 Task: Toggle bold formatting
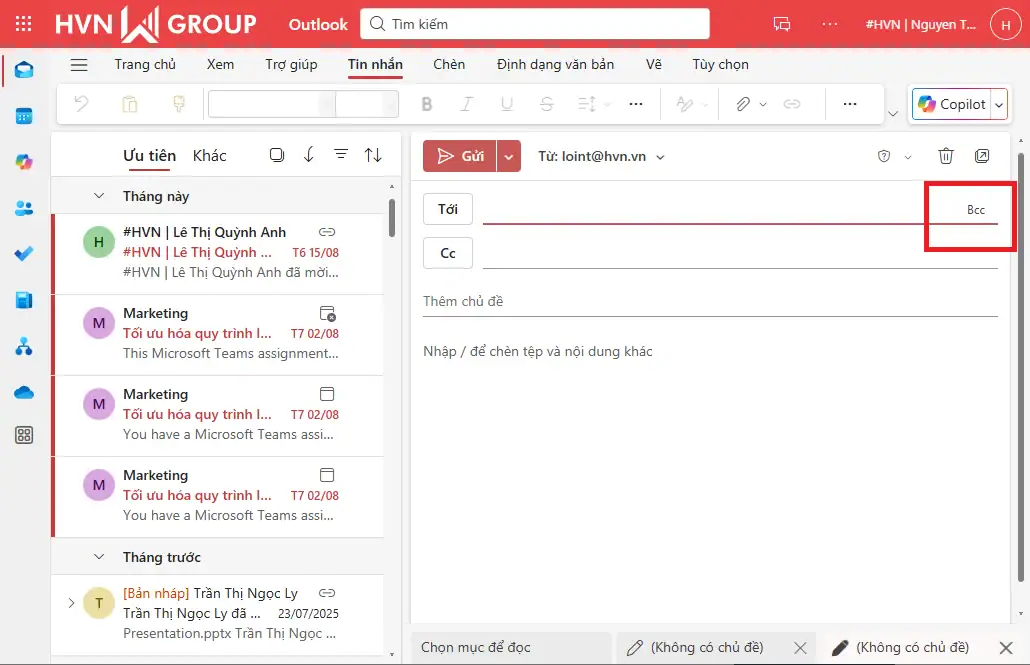(427, 104)
